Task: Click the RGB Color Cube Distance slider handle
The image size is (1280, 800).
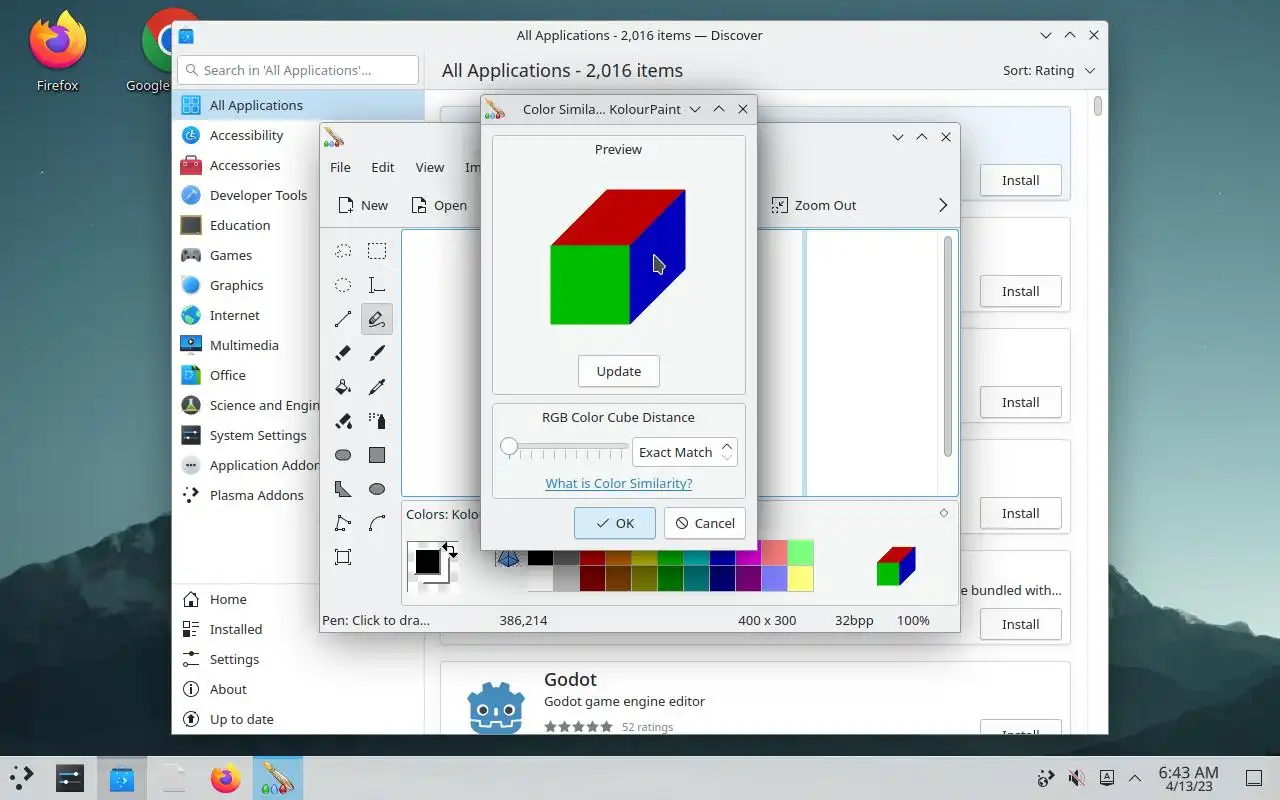Action: (509, 447)
